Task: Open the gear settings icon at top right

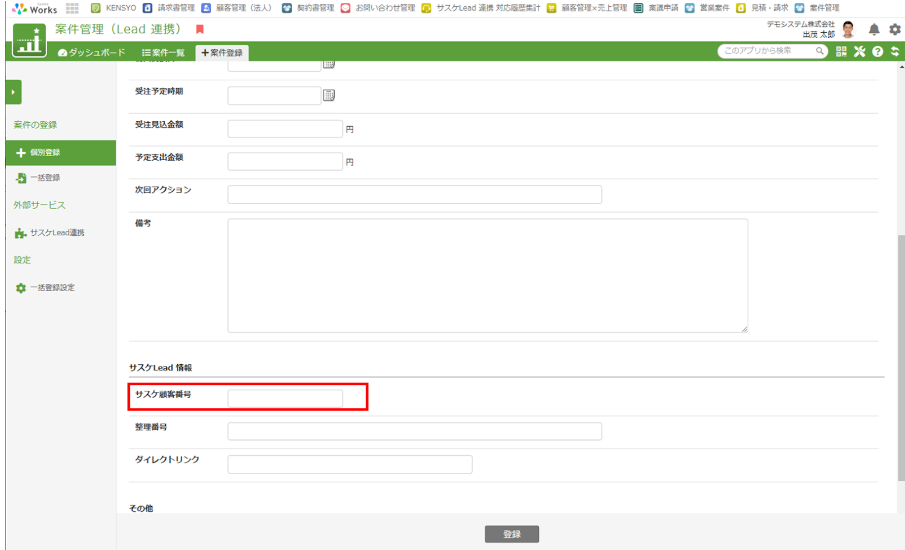Action: click(x=894, y=29)
